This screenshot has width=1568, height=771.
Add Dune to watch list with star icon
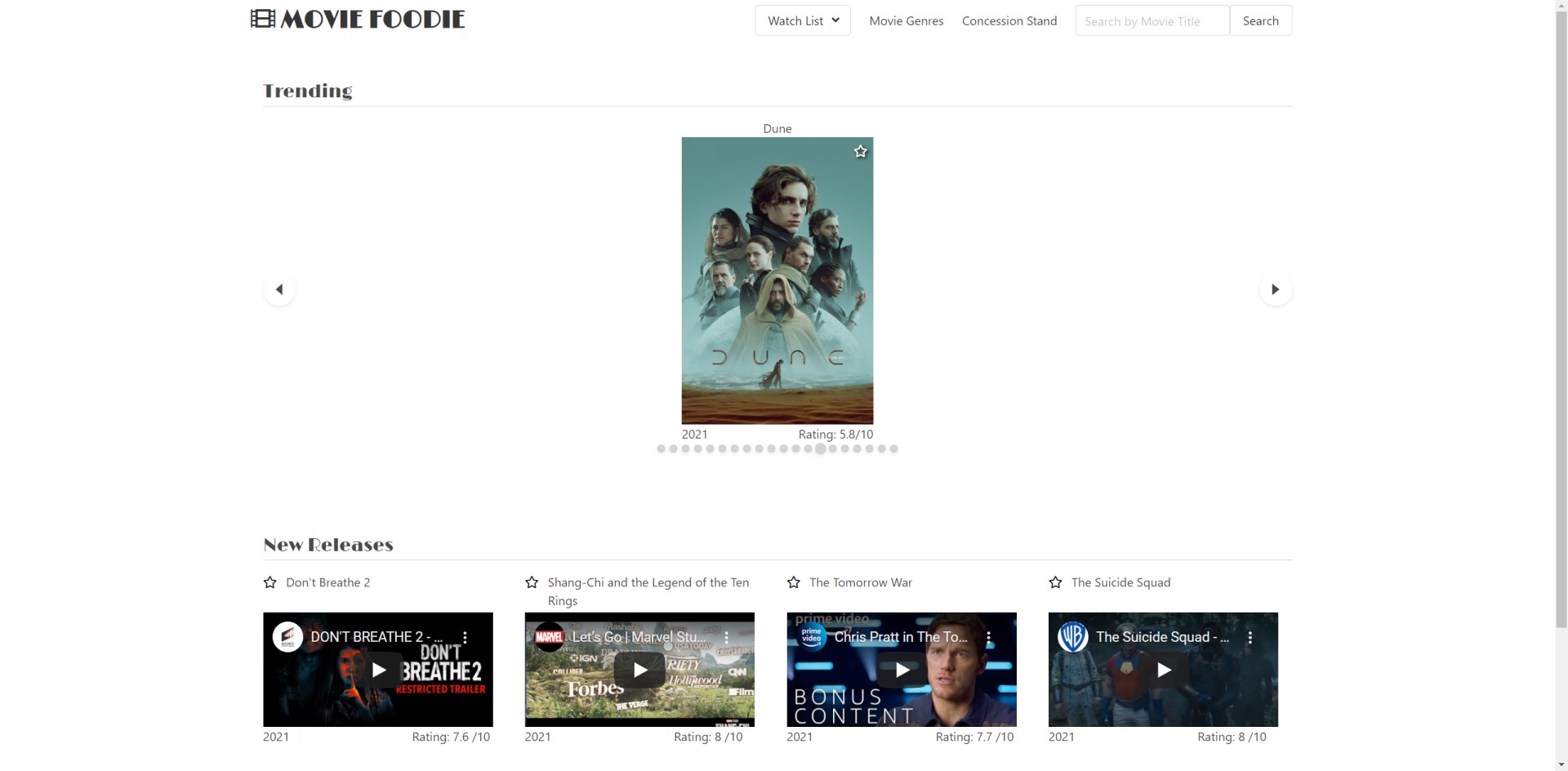pos(860,151)
